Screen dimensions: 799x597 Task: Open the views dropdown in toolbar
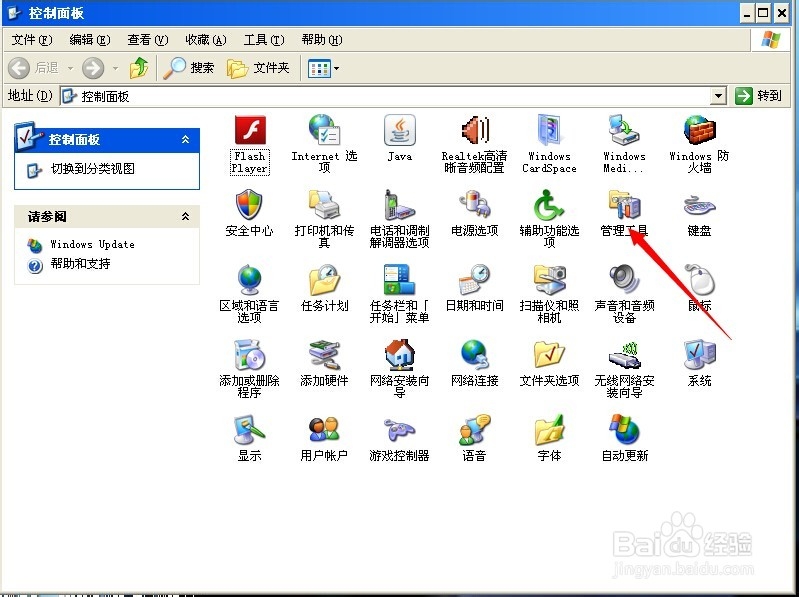(x=324, y=68)
